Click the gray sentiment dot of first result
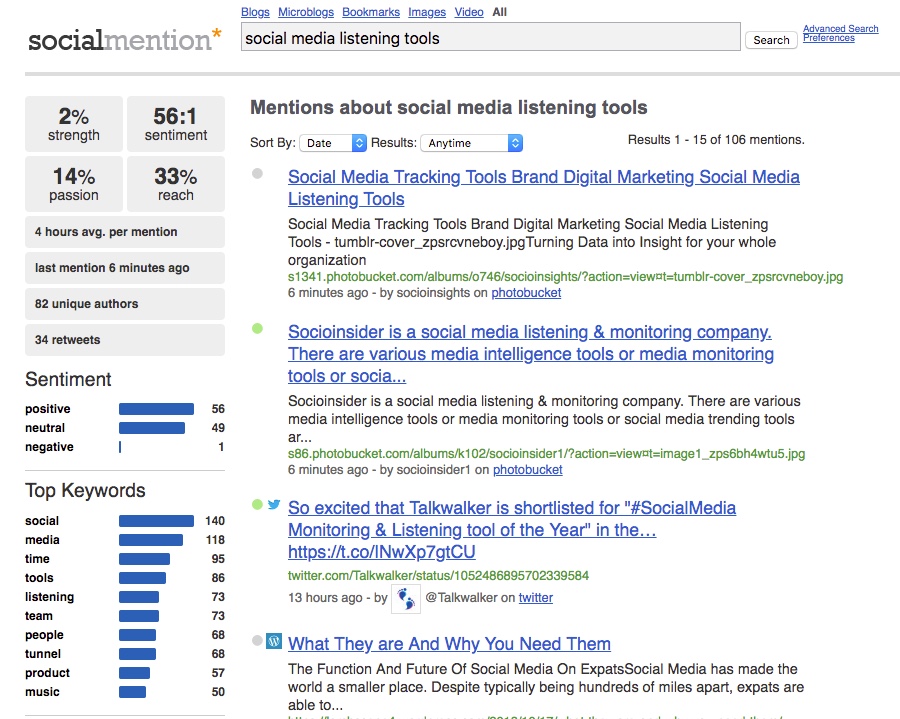This screenshot has height=719, width=900. [257, 173]
